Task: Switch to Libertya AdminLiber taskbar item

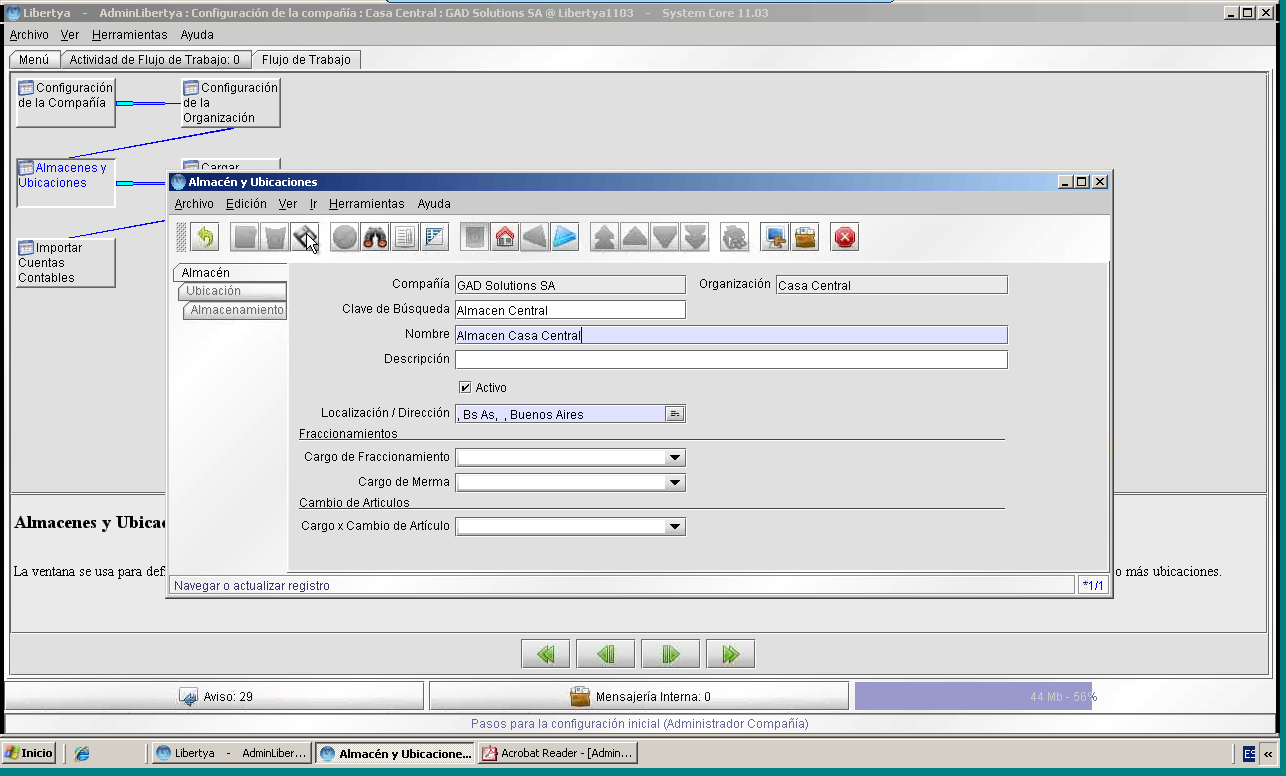Action: [232, 753]
